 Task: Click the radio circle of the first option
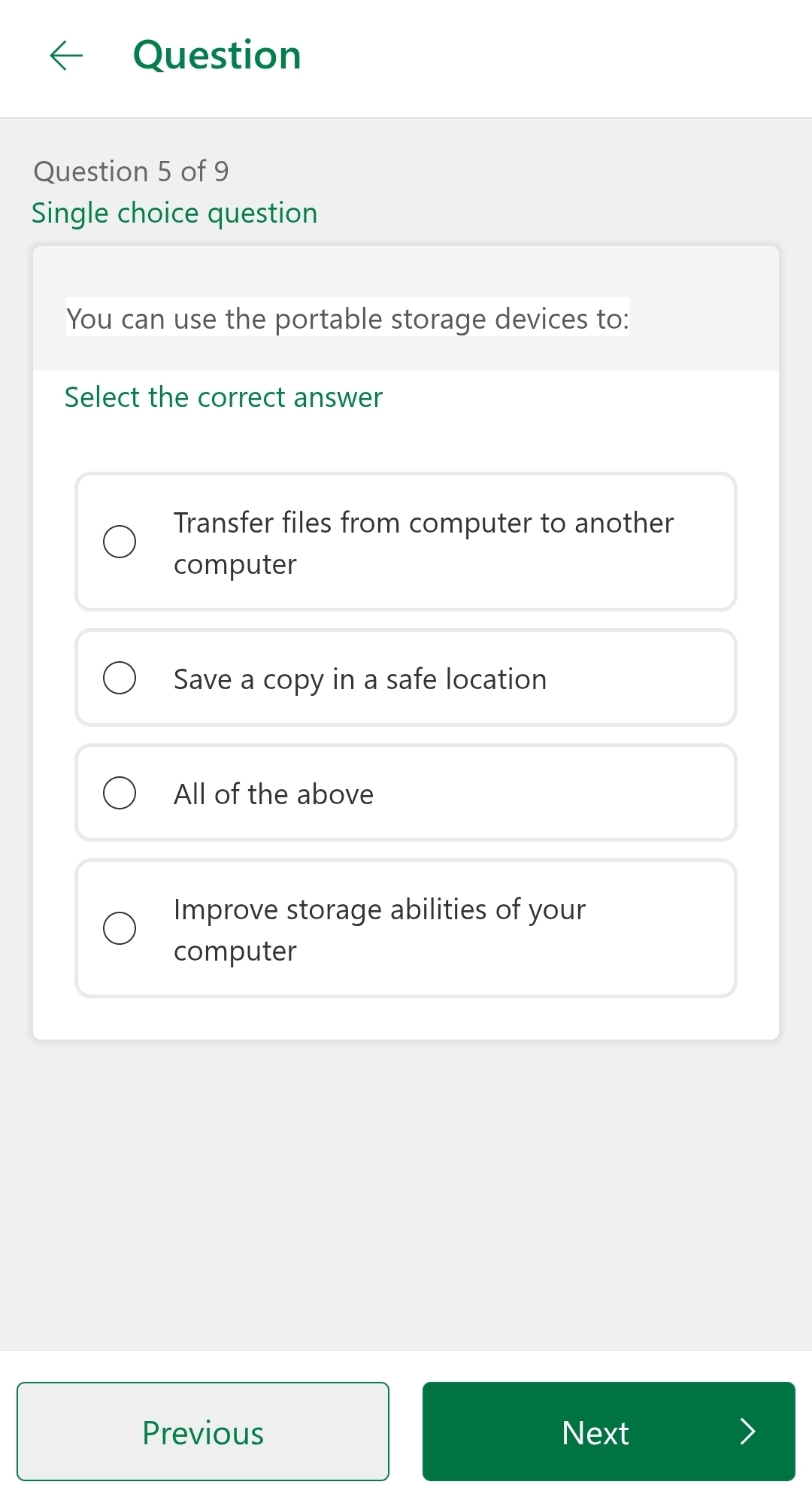(x=120, y=540)
